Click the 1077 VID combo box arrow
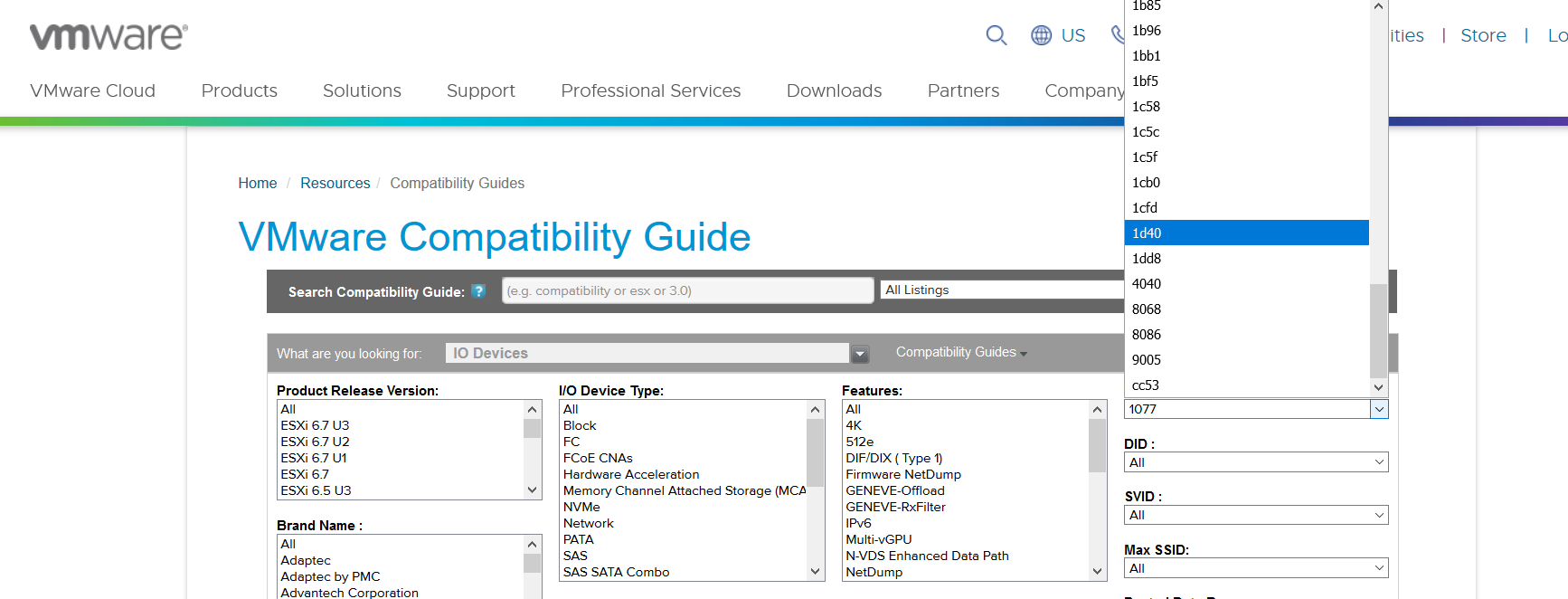This screenshot has width=1568, height=599. tap(1379, 409)
